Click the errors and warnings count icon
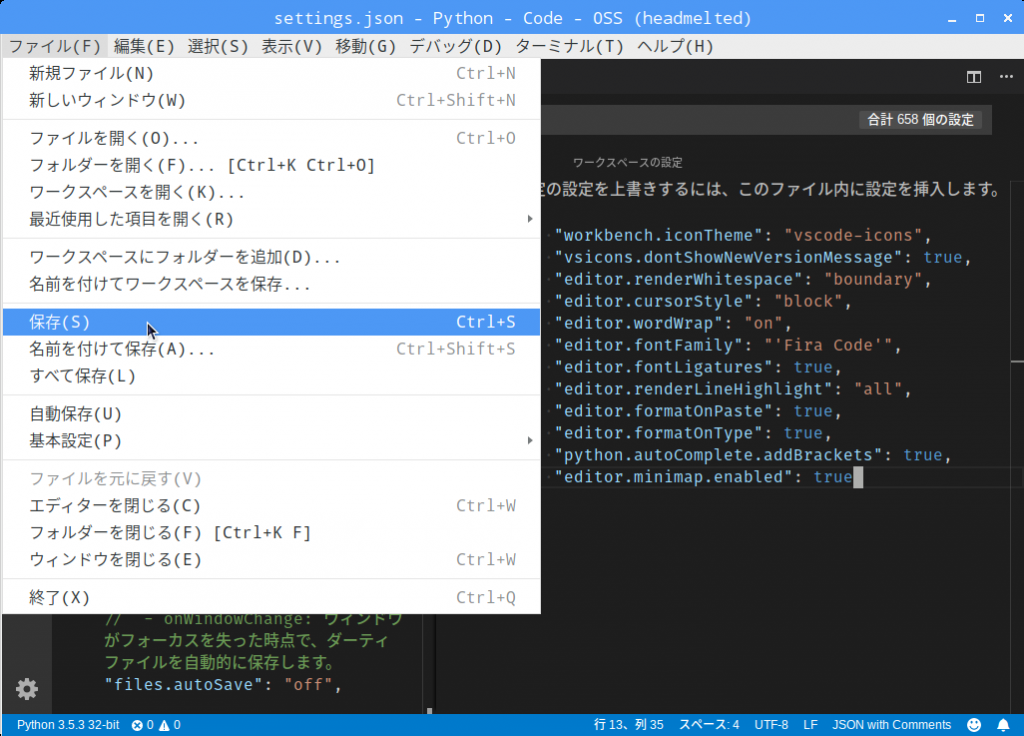This screenshot has height=736, width=1024. click(156, 725)
